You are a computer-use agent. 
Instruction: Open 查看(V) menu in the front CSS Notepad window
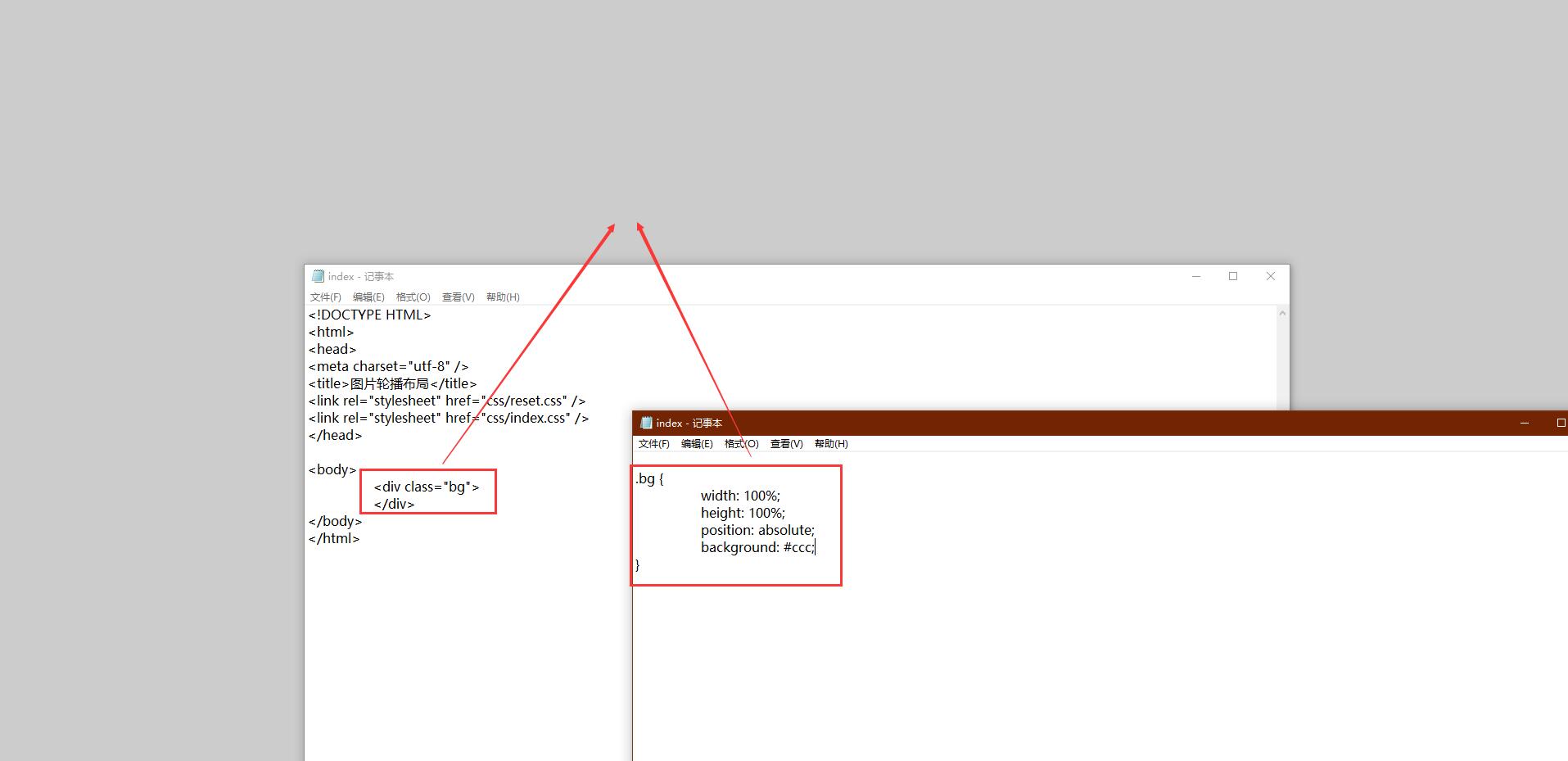point(787,444)
